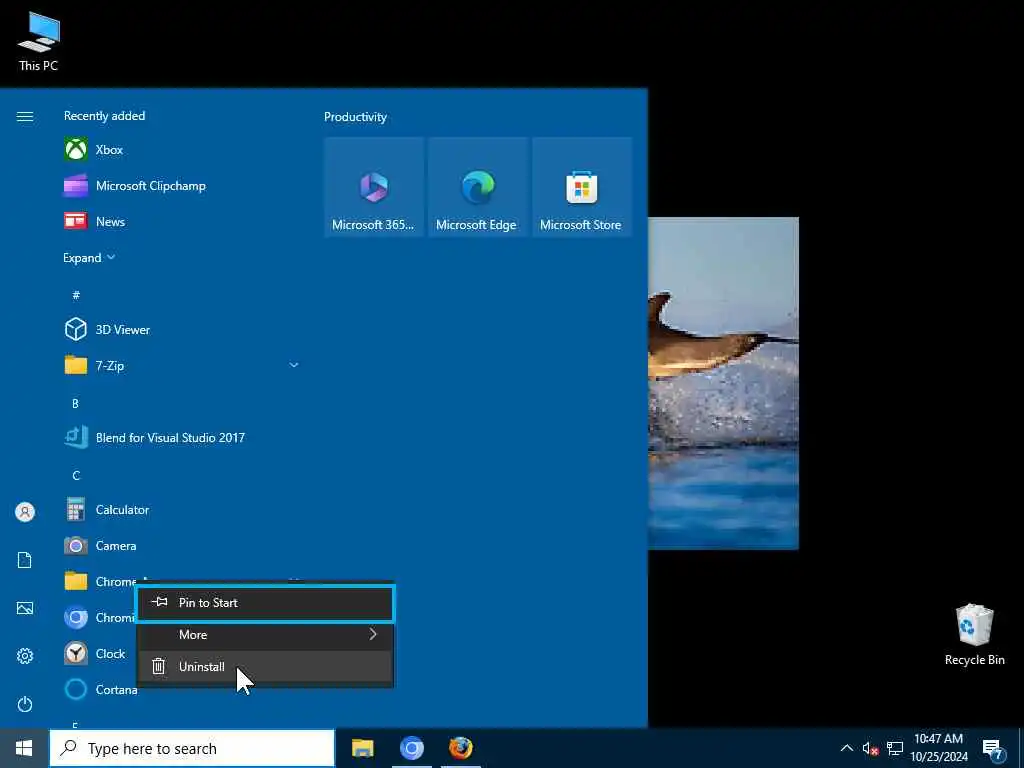Expand the 7-Zip folder chevron
Image resolution: width=1024 pixels, height=768 pixels.
(x=294, y=365)
